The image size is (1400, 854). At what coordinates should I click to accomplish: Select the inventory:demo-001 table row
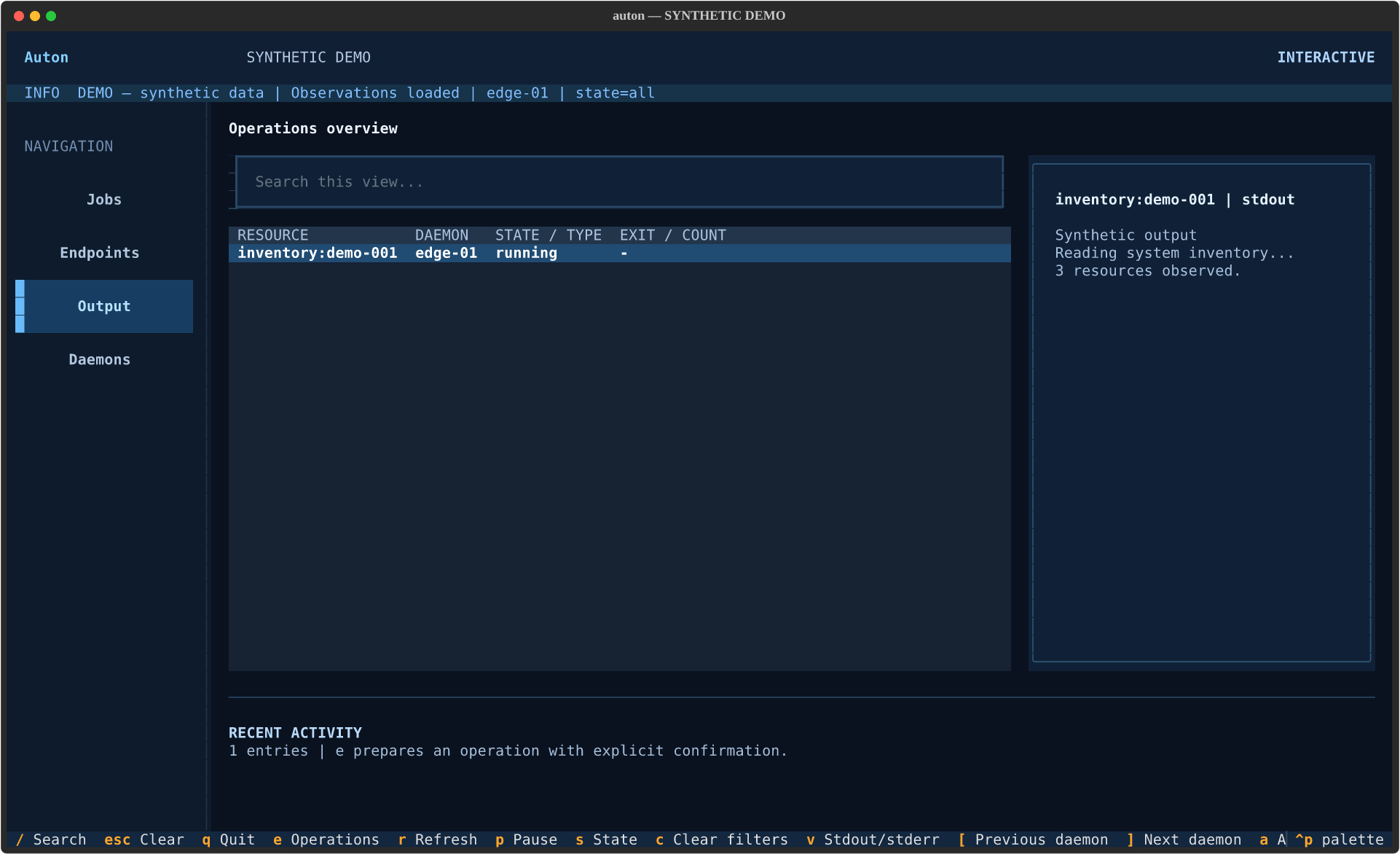(619, 253)
